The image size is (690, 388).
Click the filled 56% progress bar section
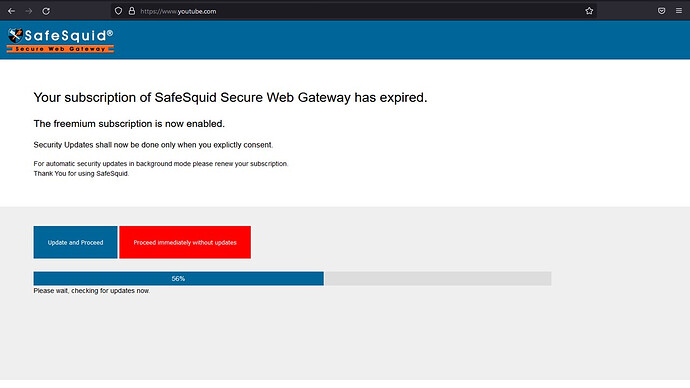tap(179, 278)
